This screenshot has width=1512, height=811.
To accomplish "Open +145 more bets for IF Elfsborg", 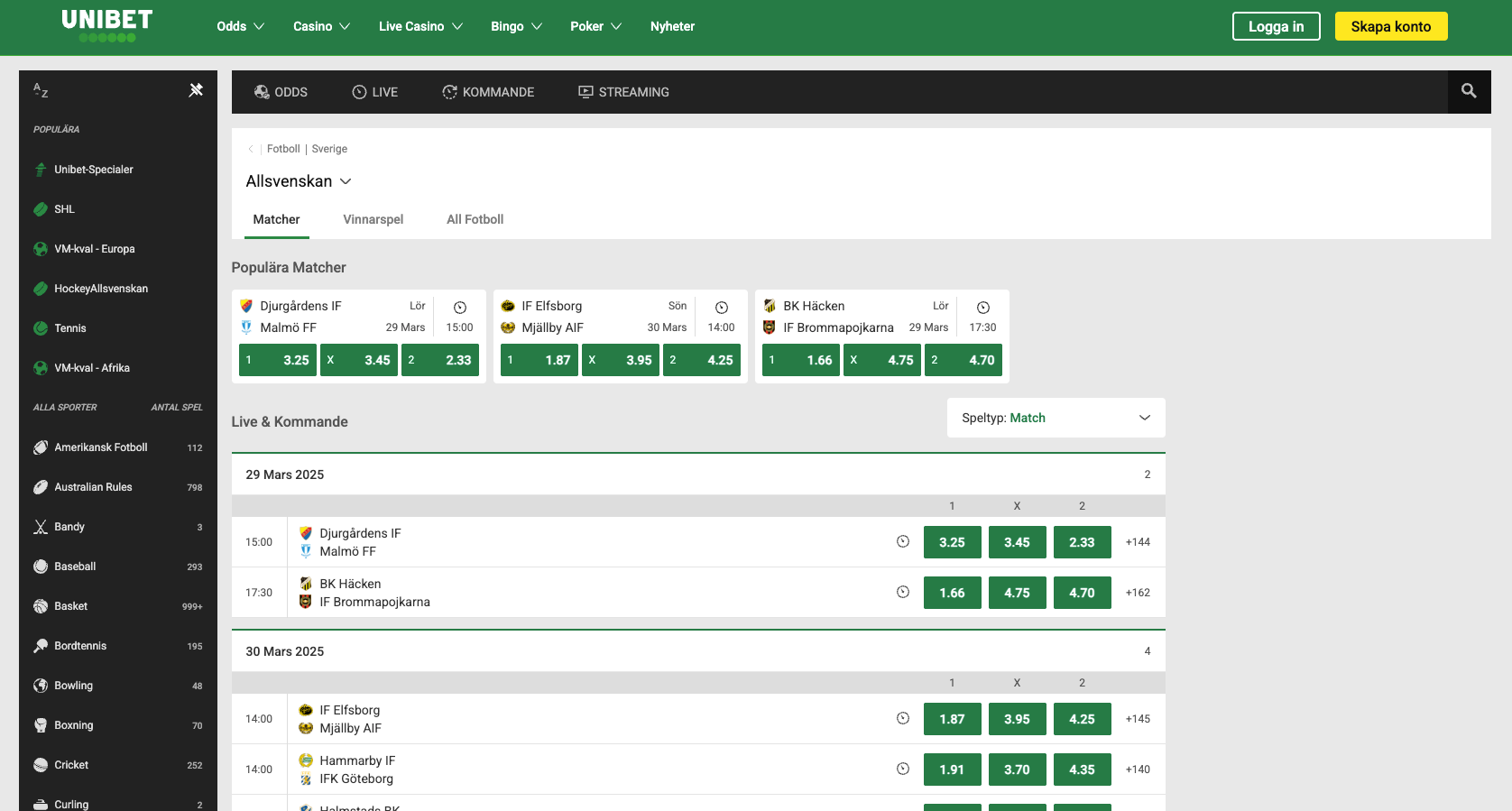I will tap(1138, 719).
